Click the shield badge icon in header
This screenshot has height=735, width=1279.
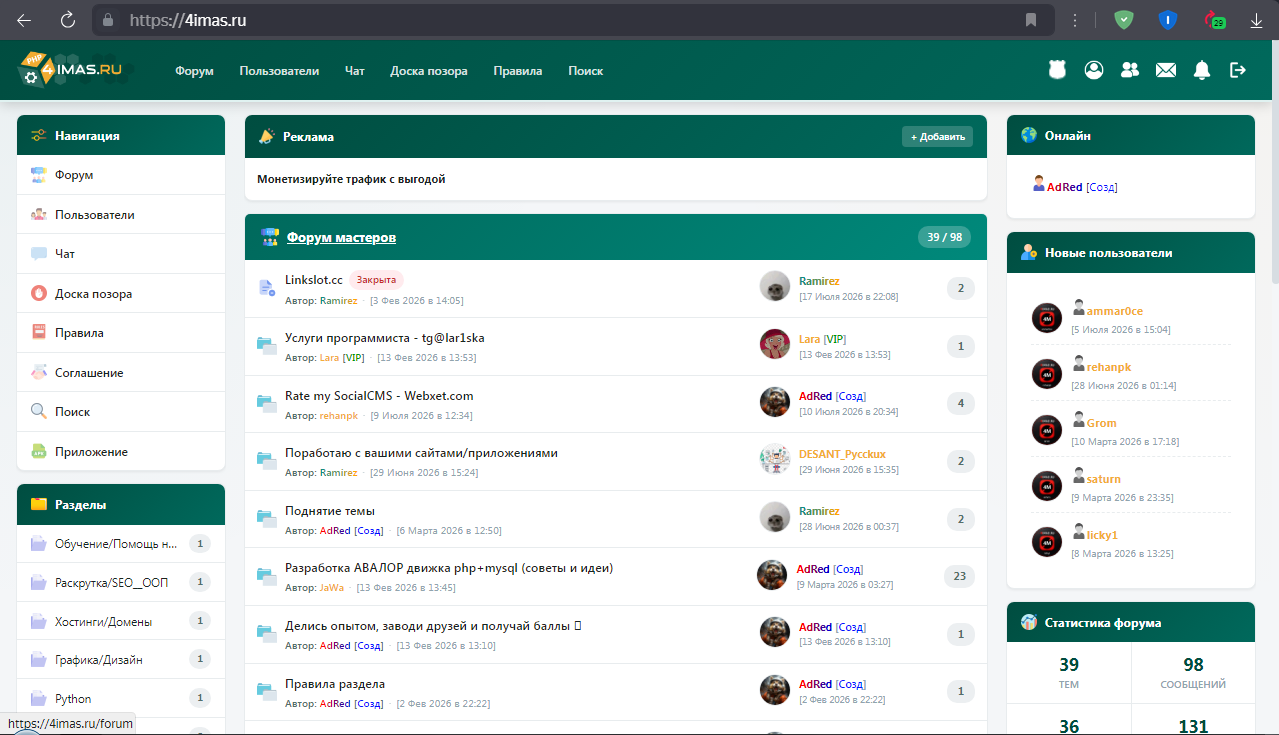click(x=1058, y=70)
